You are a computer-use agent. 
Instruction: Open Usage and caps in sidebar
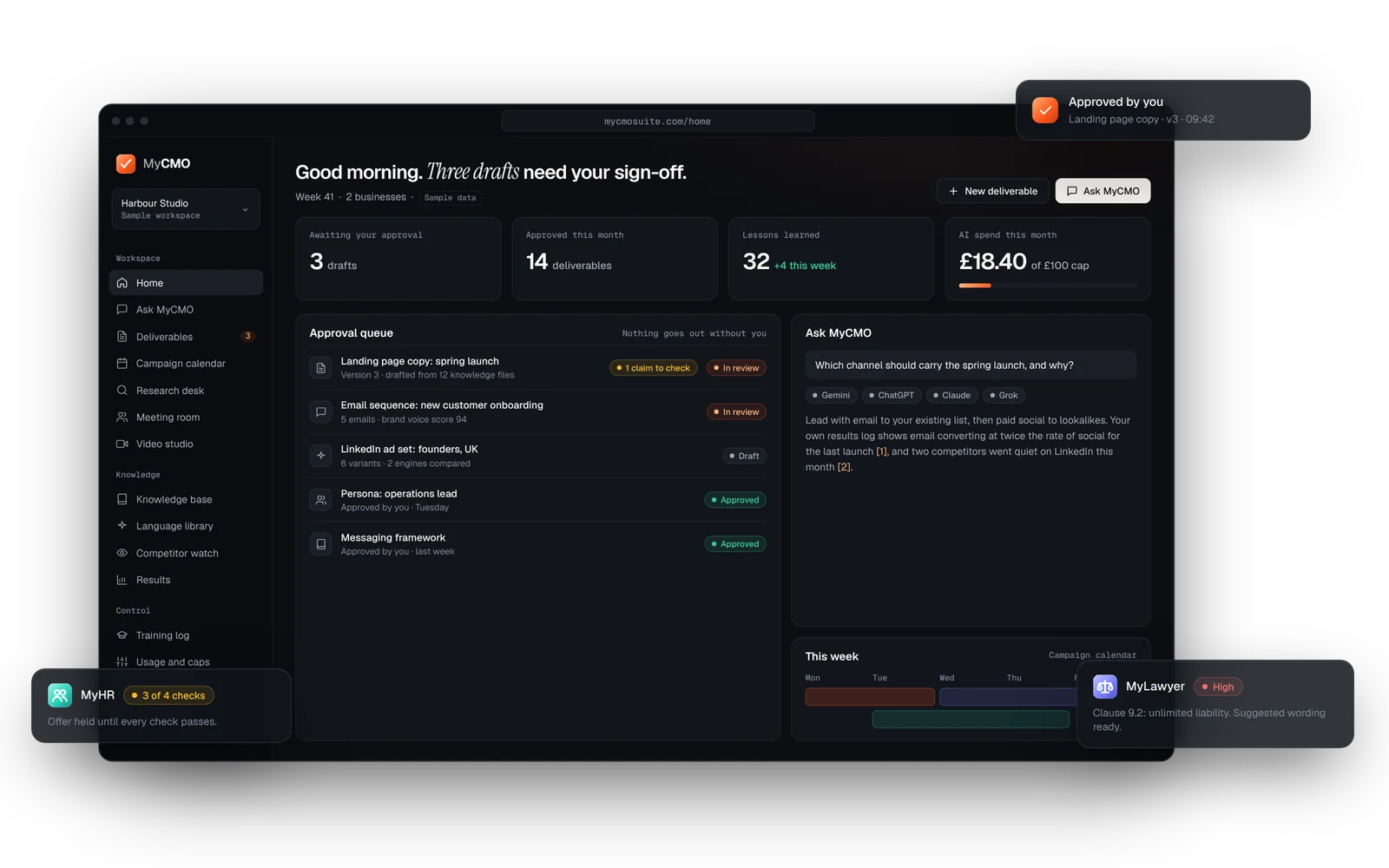(x=186, y=661)
